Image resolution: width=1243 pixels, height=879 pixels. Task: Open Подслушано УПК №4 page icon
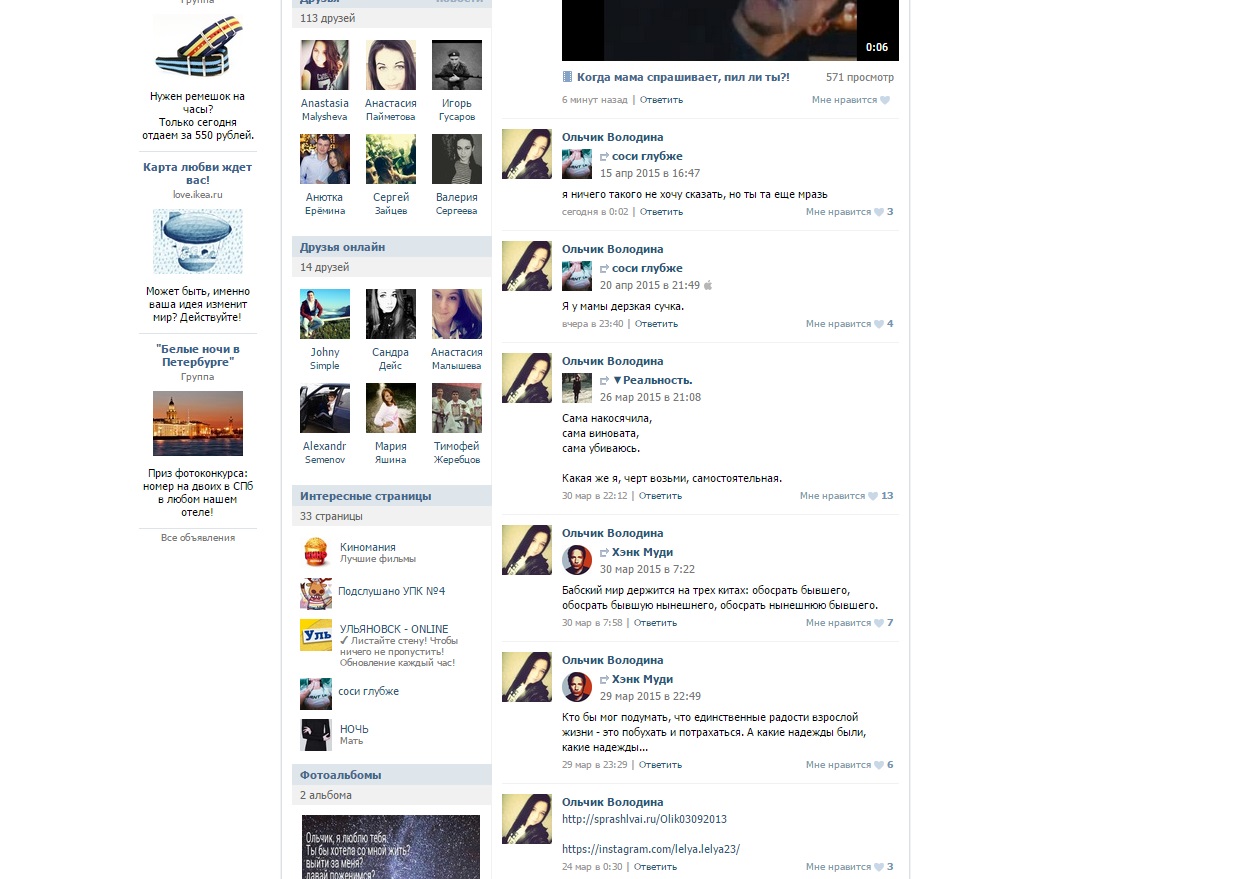click(316, 593)
